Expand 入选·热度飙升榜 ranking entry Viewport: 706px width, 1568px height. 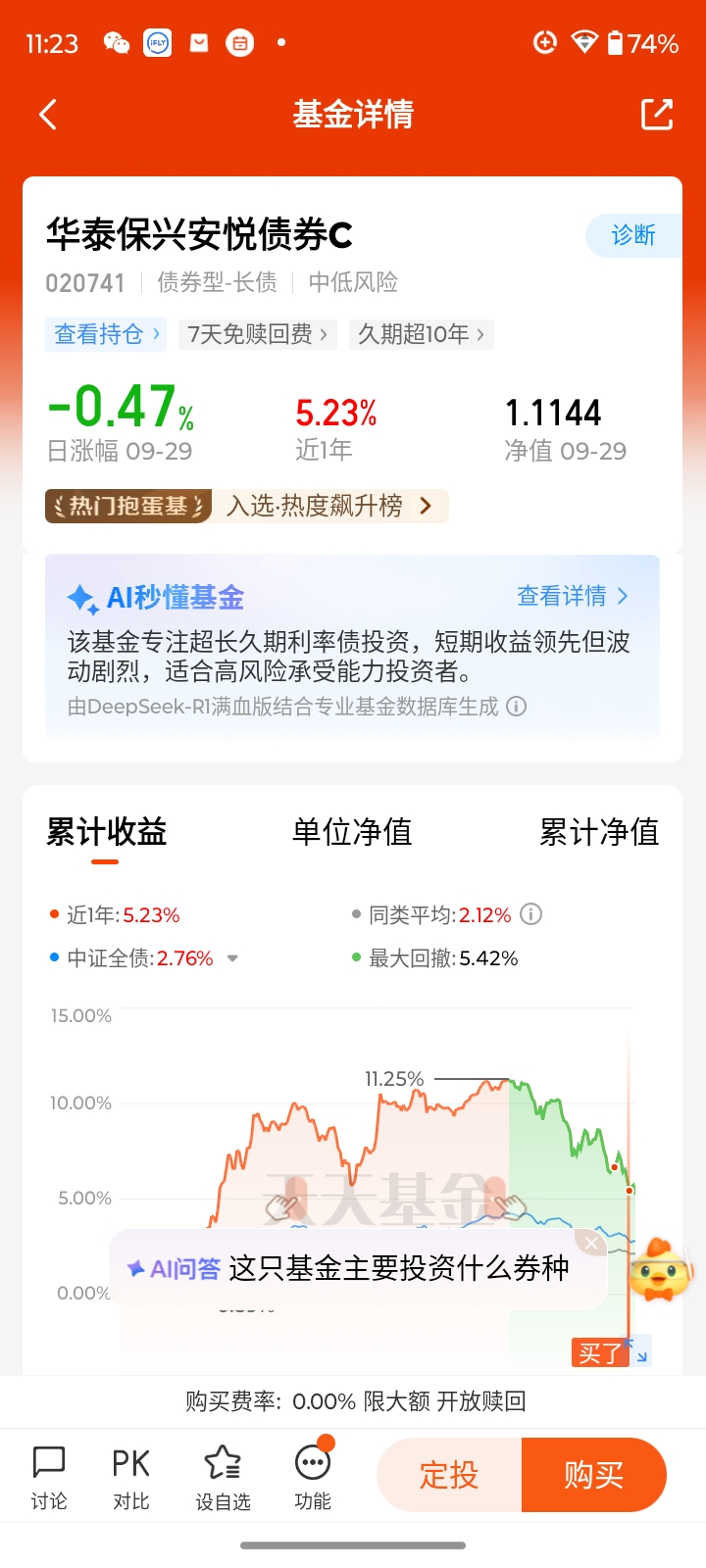328,506
